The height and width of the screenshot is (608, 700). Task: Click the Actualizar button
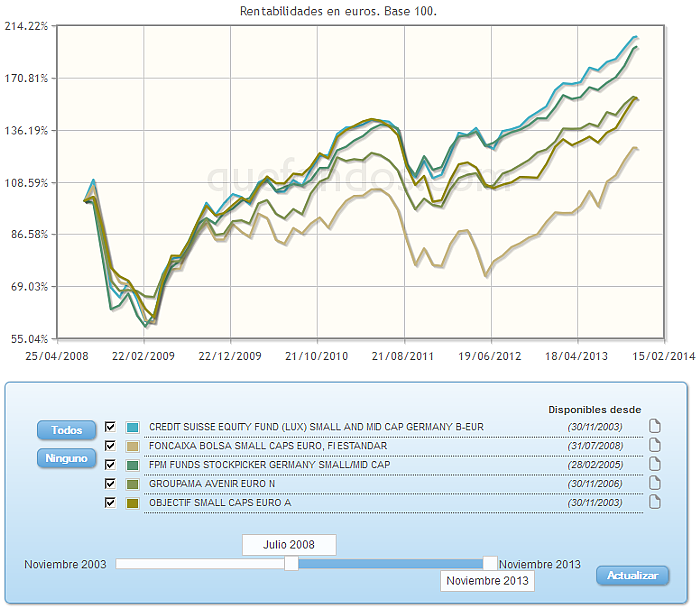(633, 575)
